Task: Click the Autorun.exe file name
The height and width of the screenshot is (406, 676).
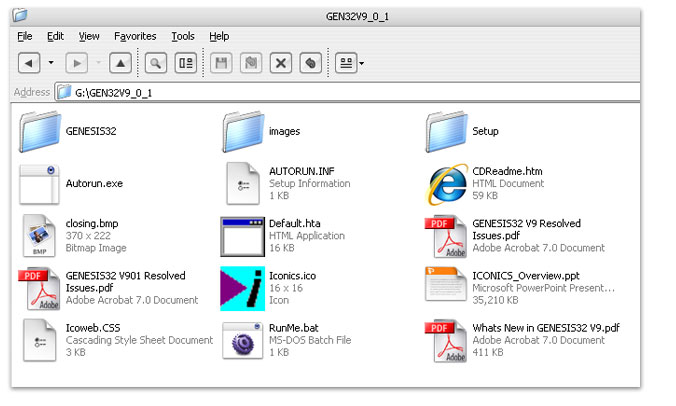Action: pyautogui.click(x=94, y=184)
